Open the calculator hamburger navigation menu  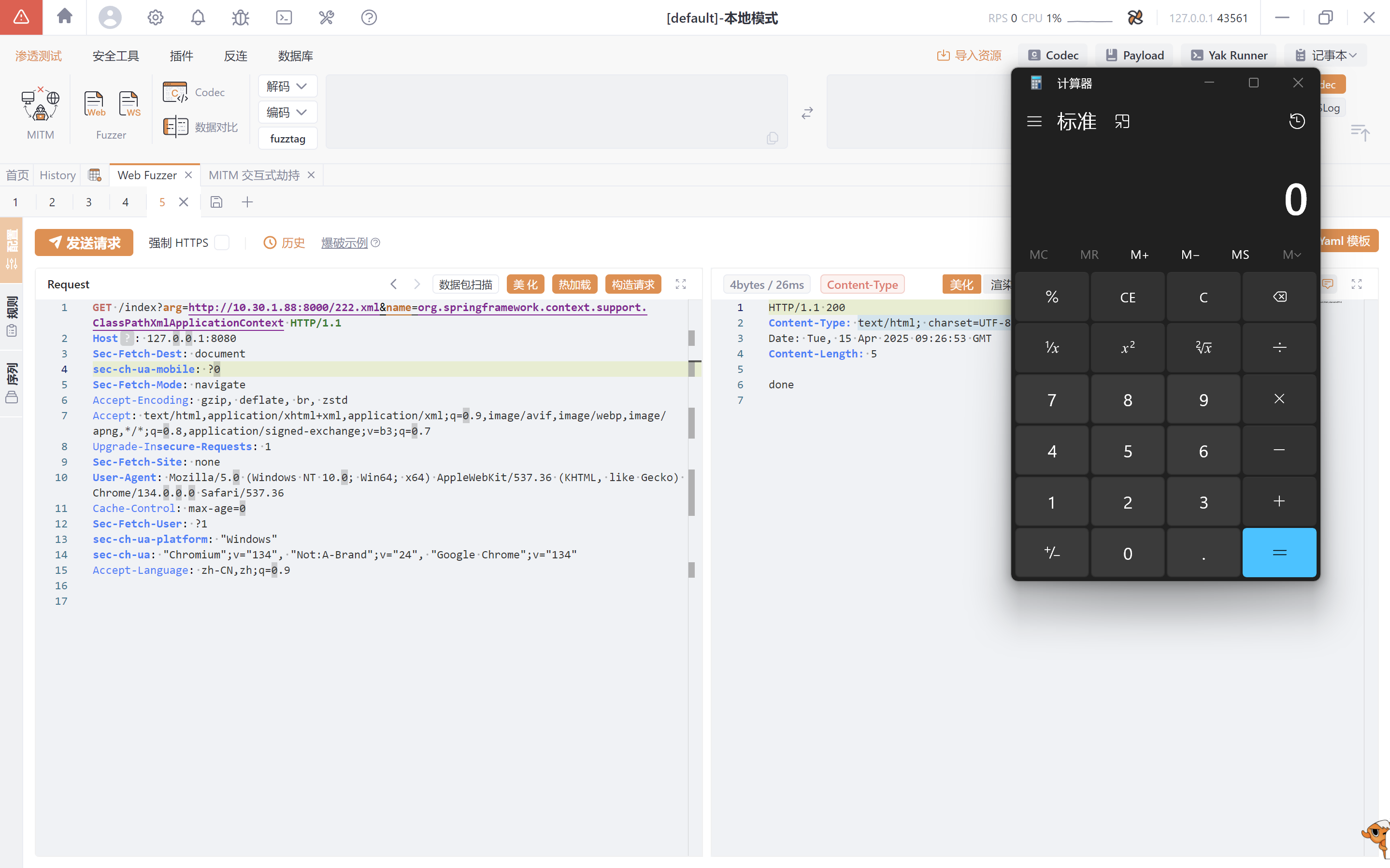click(1034, 121)
